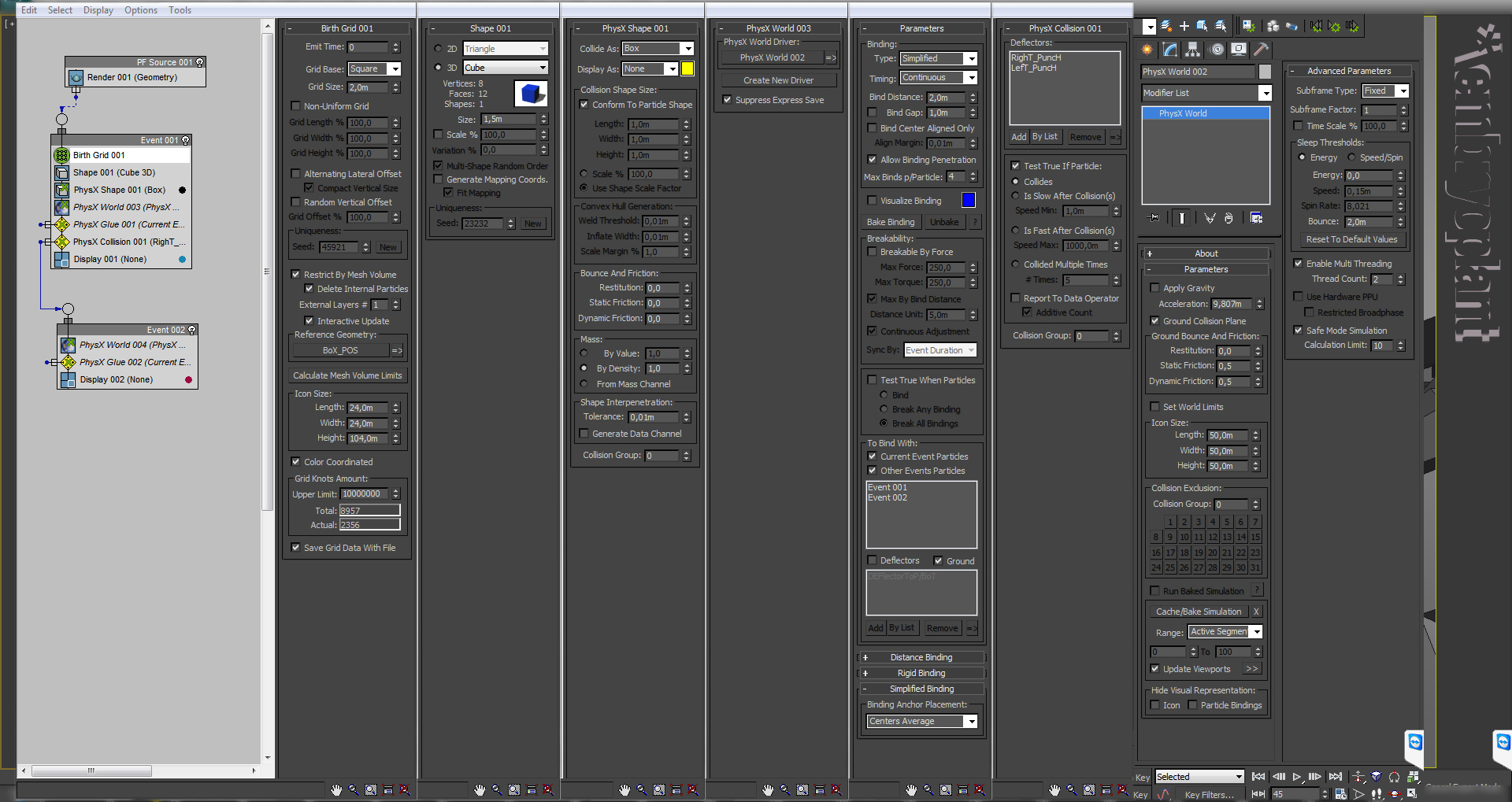Select the 2D shape radio button
Screen dimensions: 1512x802
tap(438, 49)
